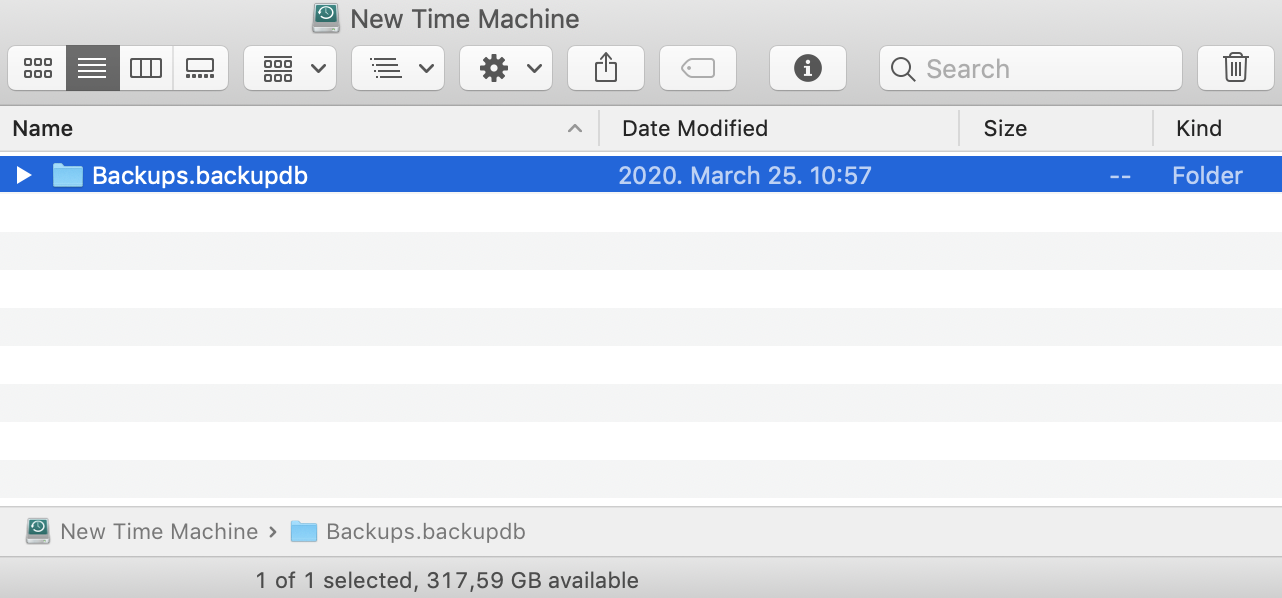Click the Share toolbar icon
The width and height of the screenshot is (1282, 598).
pyautogui.click(x=606, y=69)
